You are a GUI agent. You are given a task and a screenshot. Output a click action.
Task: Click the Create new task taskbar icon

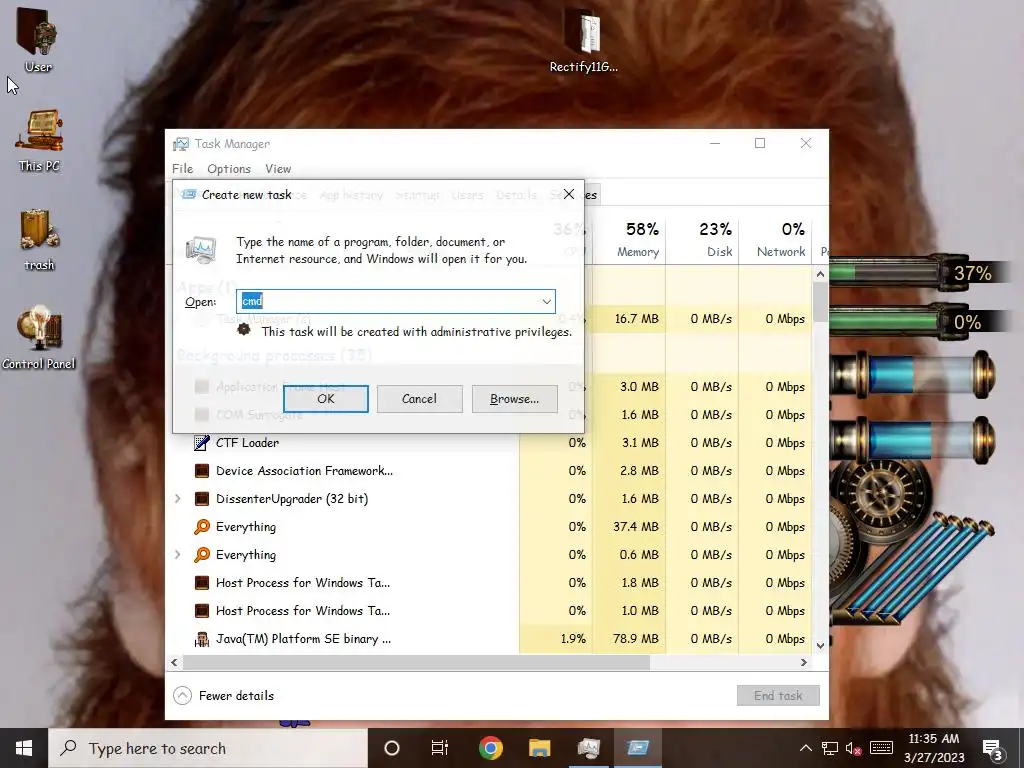coord(637,748)
